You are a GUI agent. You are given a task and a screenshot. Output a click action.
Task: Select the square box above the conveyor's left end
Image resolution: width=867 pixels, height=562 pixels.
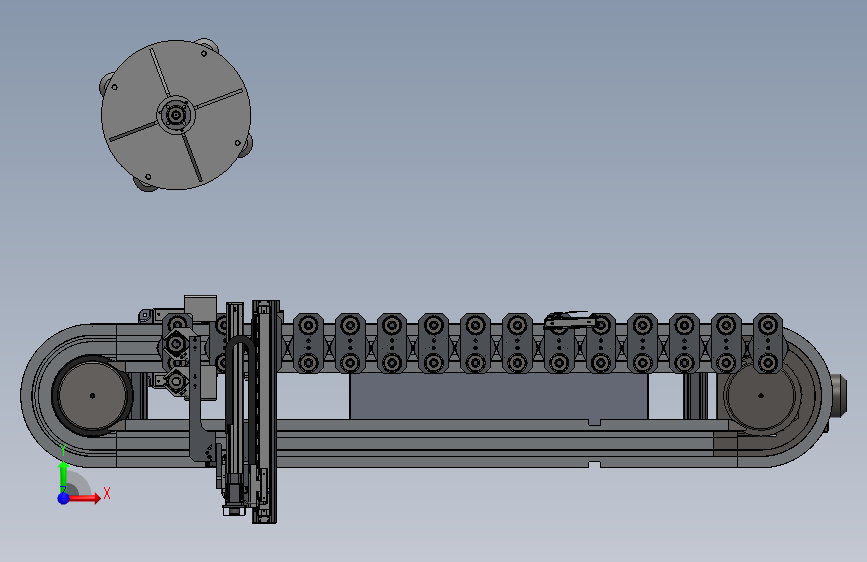(200, 308)
